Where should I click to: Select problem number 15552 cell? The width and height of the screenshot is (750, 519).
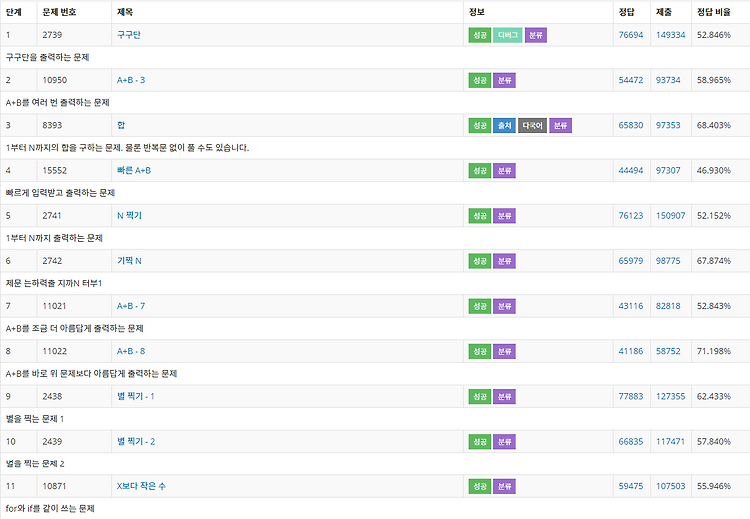pyautogui.click(x=74, y=170)
